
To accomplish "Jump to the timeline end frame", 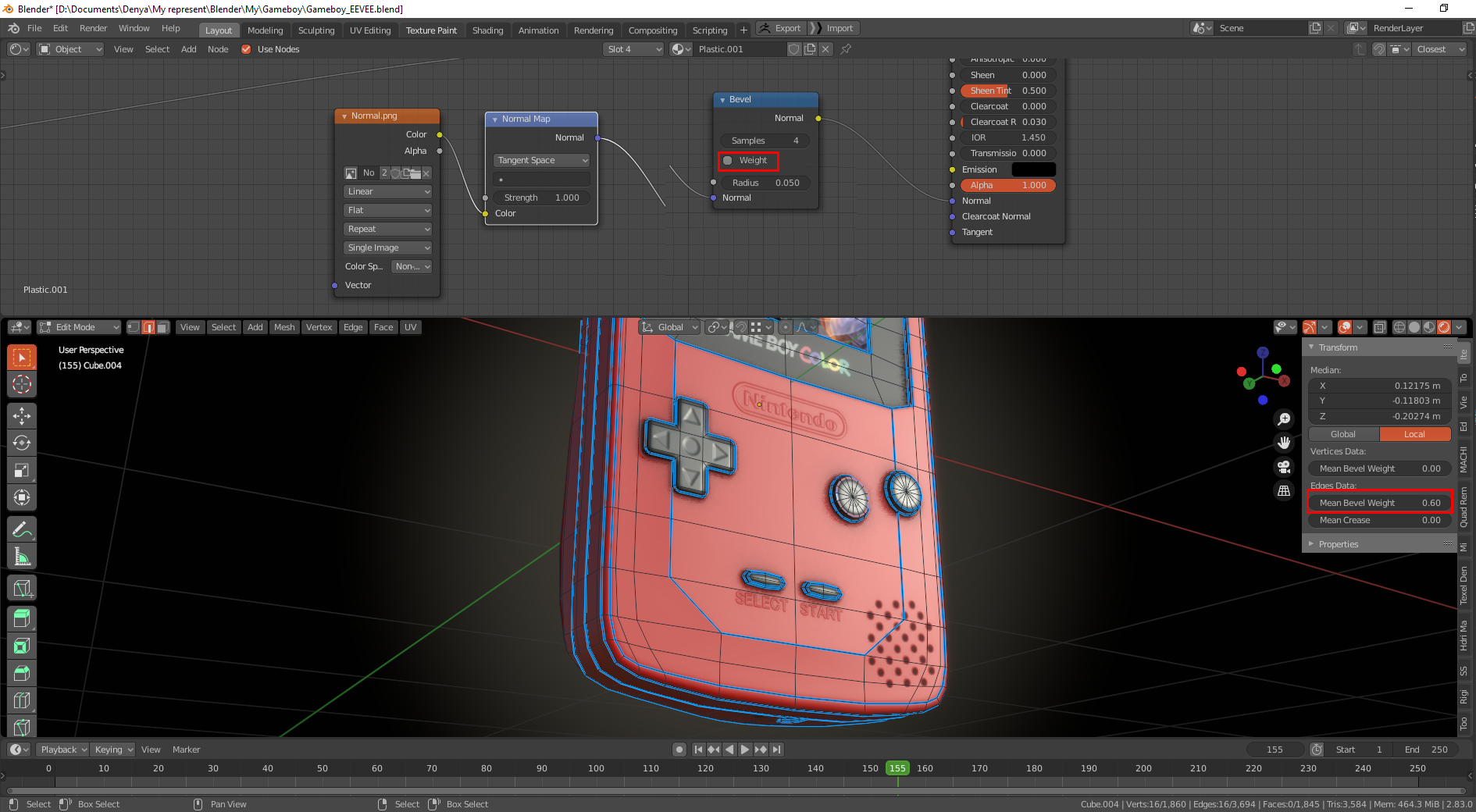I will tap(776, 750).
